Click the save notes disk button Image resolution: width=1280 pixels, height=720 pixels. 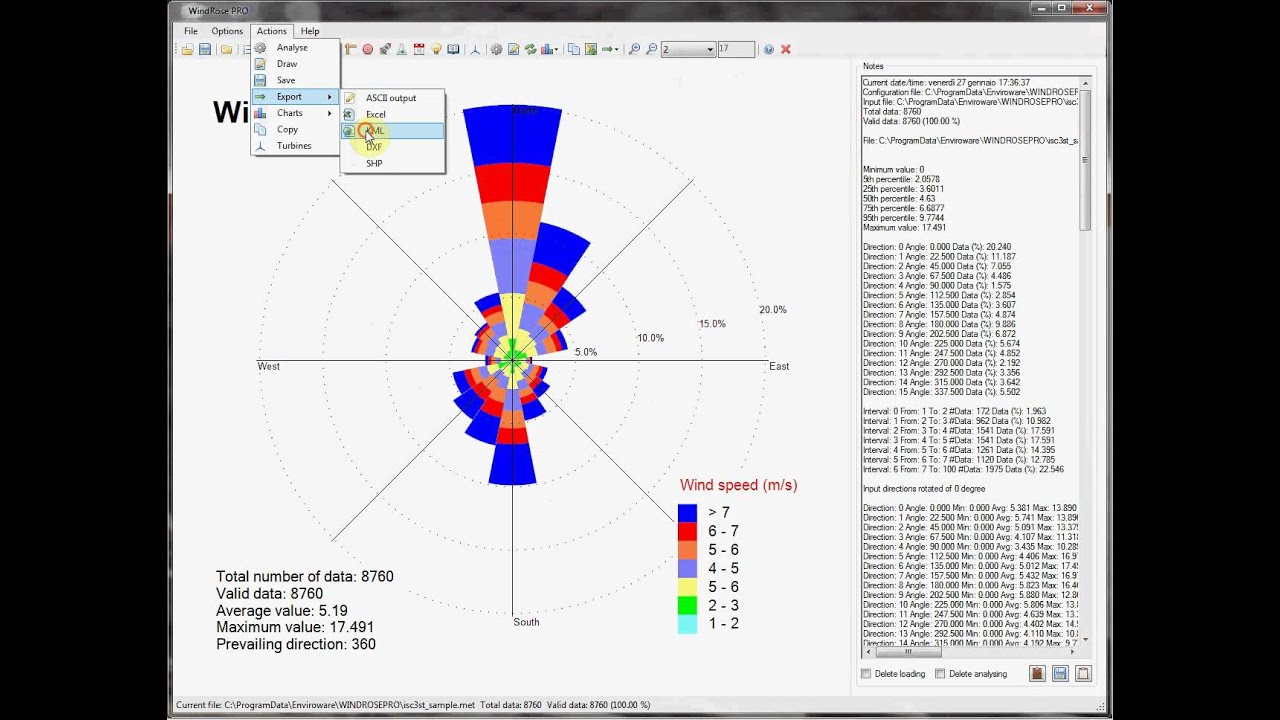point(1060,674)
